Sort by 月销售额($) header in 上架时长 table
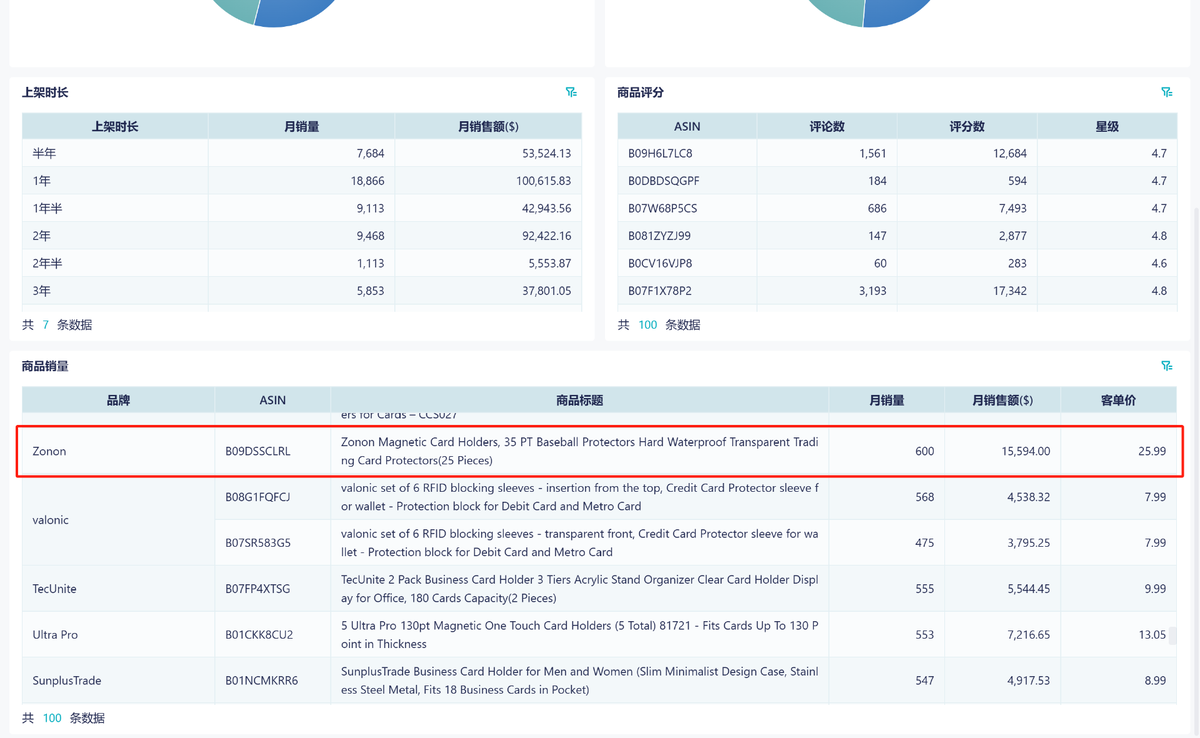Screen dimensions: 1200x738 pos(488,126)
